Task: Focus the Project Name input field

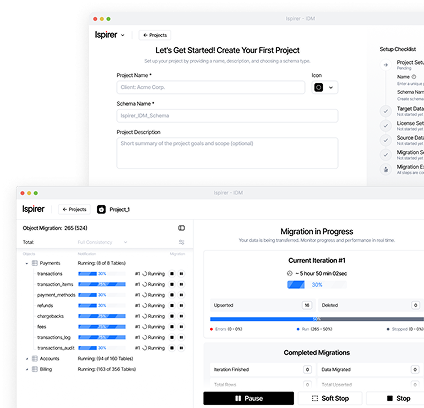Action: (211, 87)
